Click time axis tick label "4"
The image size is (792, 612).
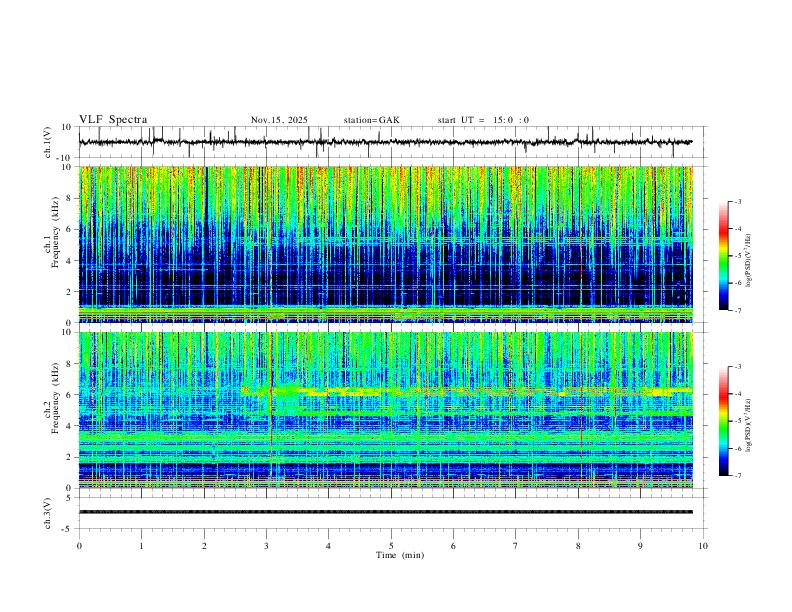click(328, 546)
